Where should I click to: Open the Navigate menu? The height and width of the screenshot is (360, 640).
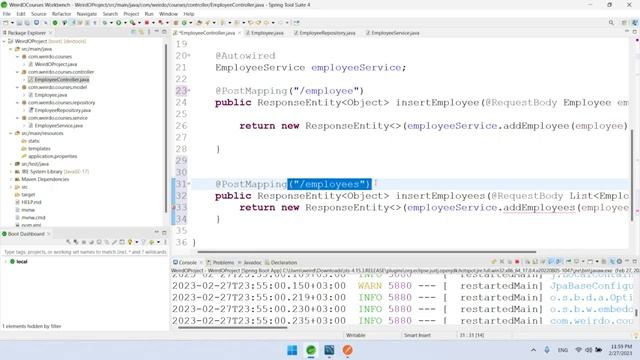click(x=87, y=14)
